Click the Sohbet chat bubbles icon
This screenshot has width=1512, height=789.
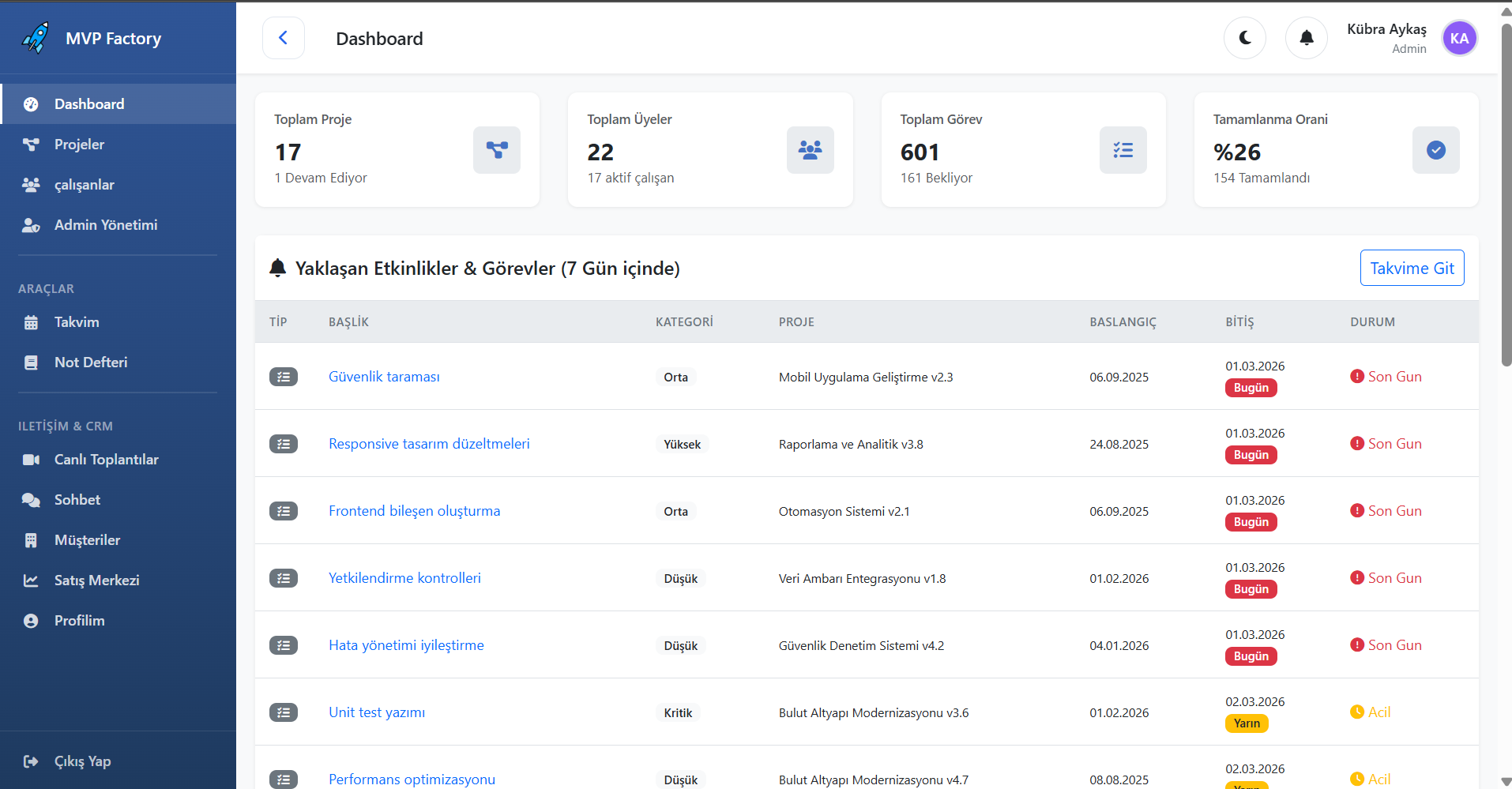click(x=31, y=500)
